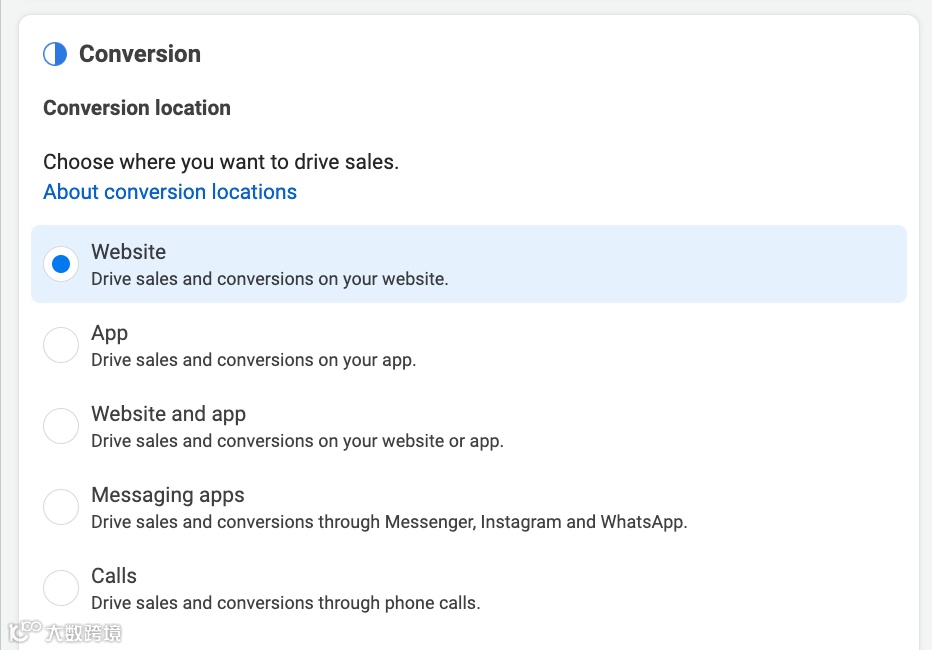The height and width of the screenshot is (650, 932).
Task: Click the Website option title text
Action: pos(128,252)
